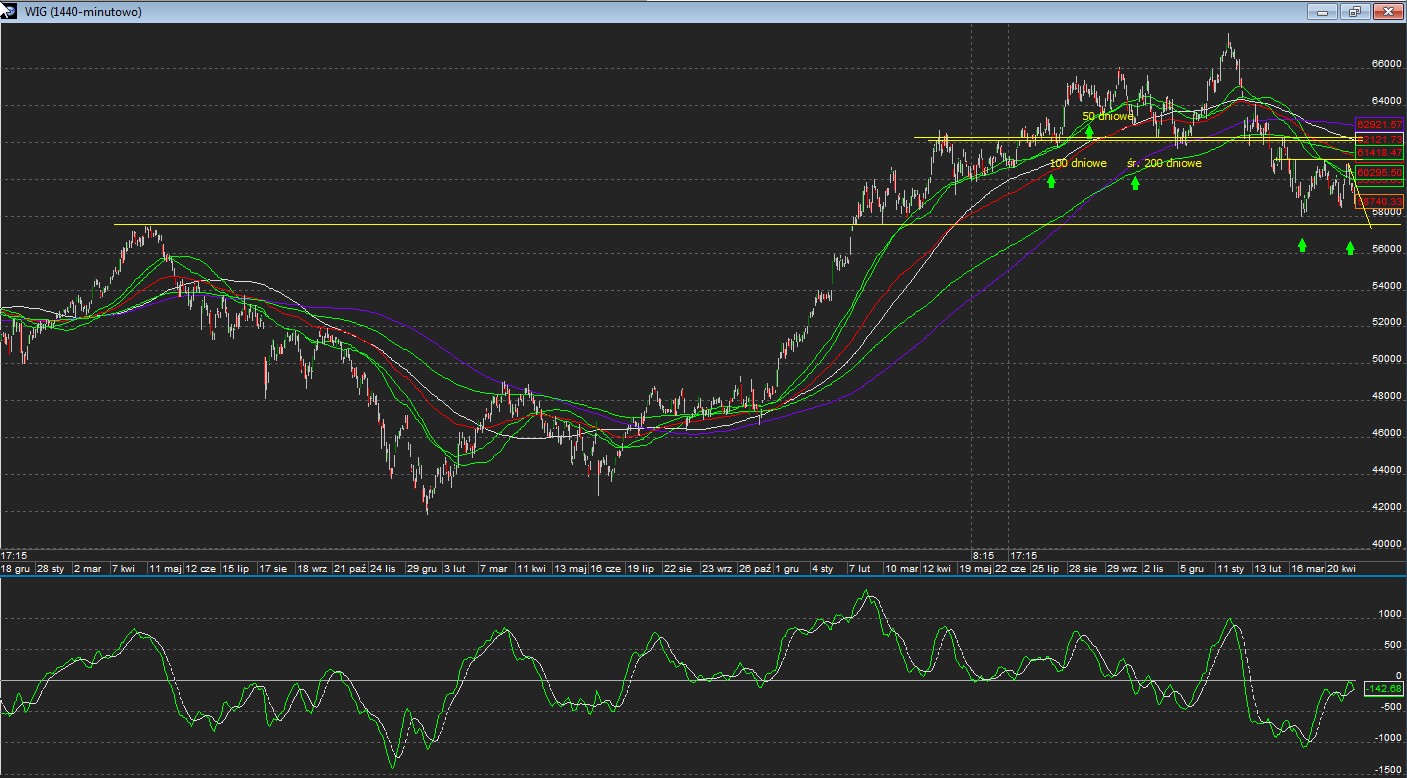Click the '5 gru' date on time axis

click(1191, 569)
